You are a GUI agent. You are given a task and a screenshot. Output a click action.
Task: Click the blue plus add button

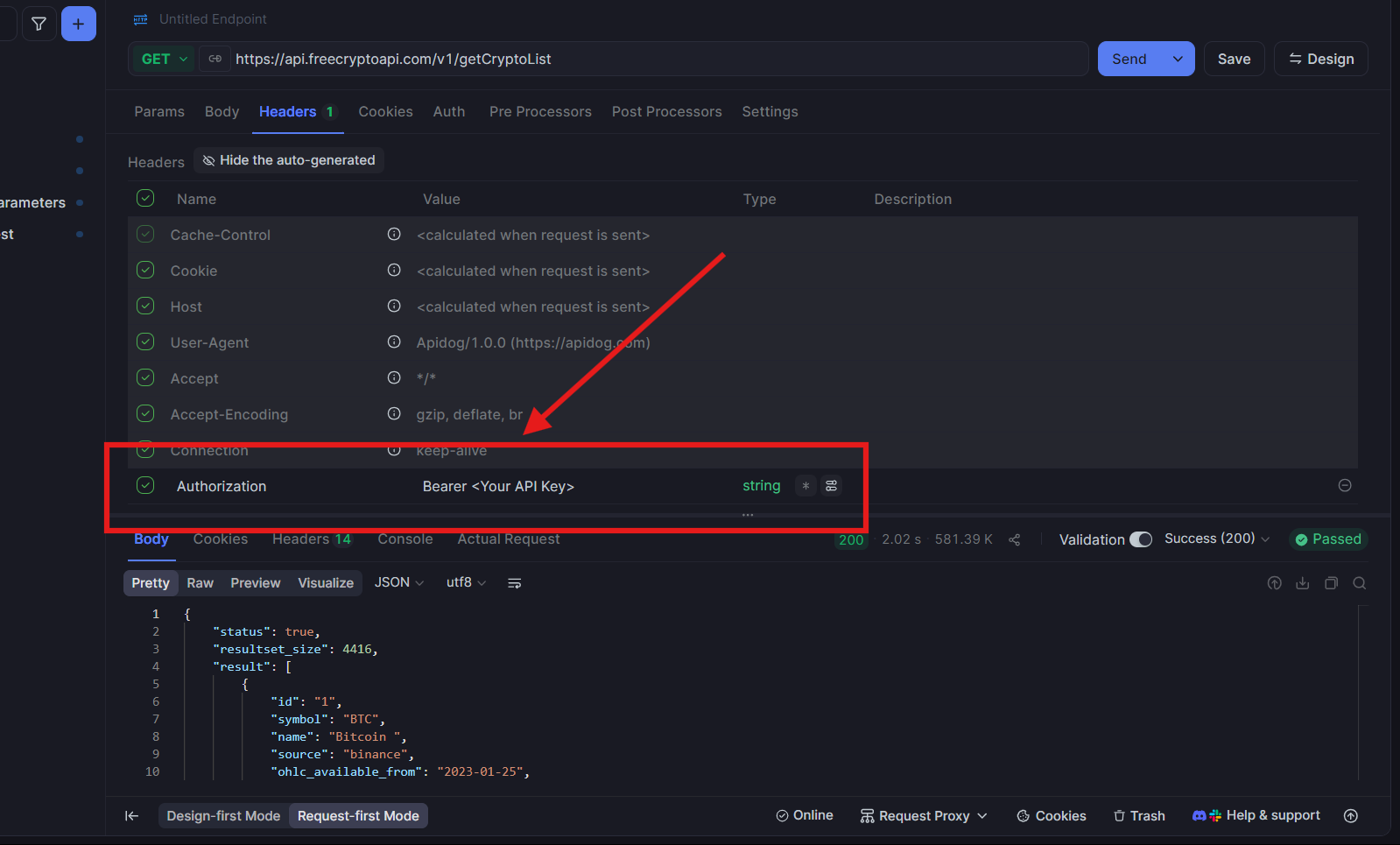pos(79,24)
